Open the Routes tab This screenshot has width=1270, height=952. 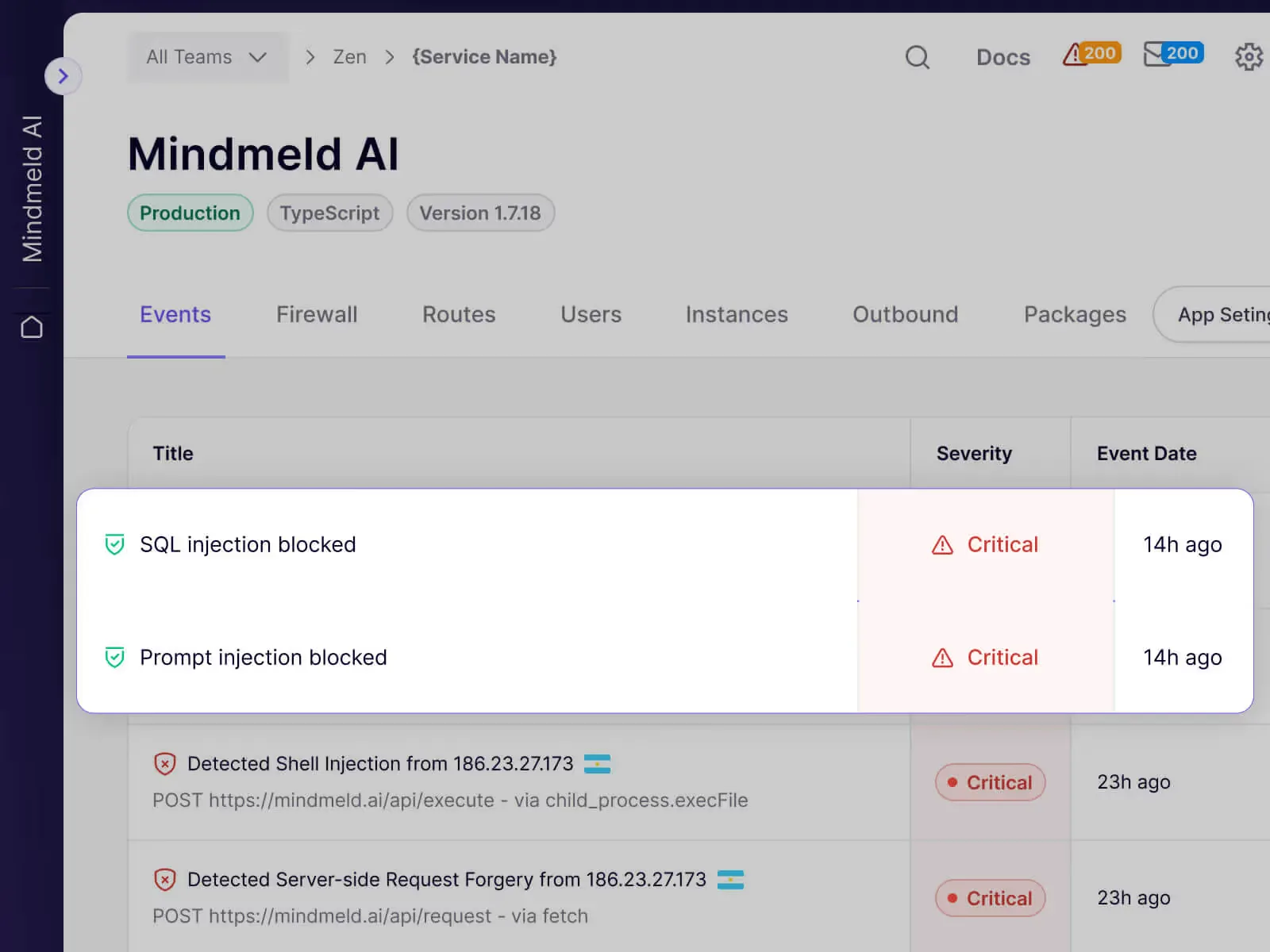click(458, 315)
